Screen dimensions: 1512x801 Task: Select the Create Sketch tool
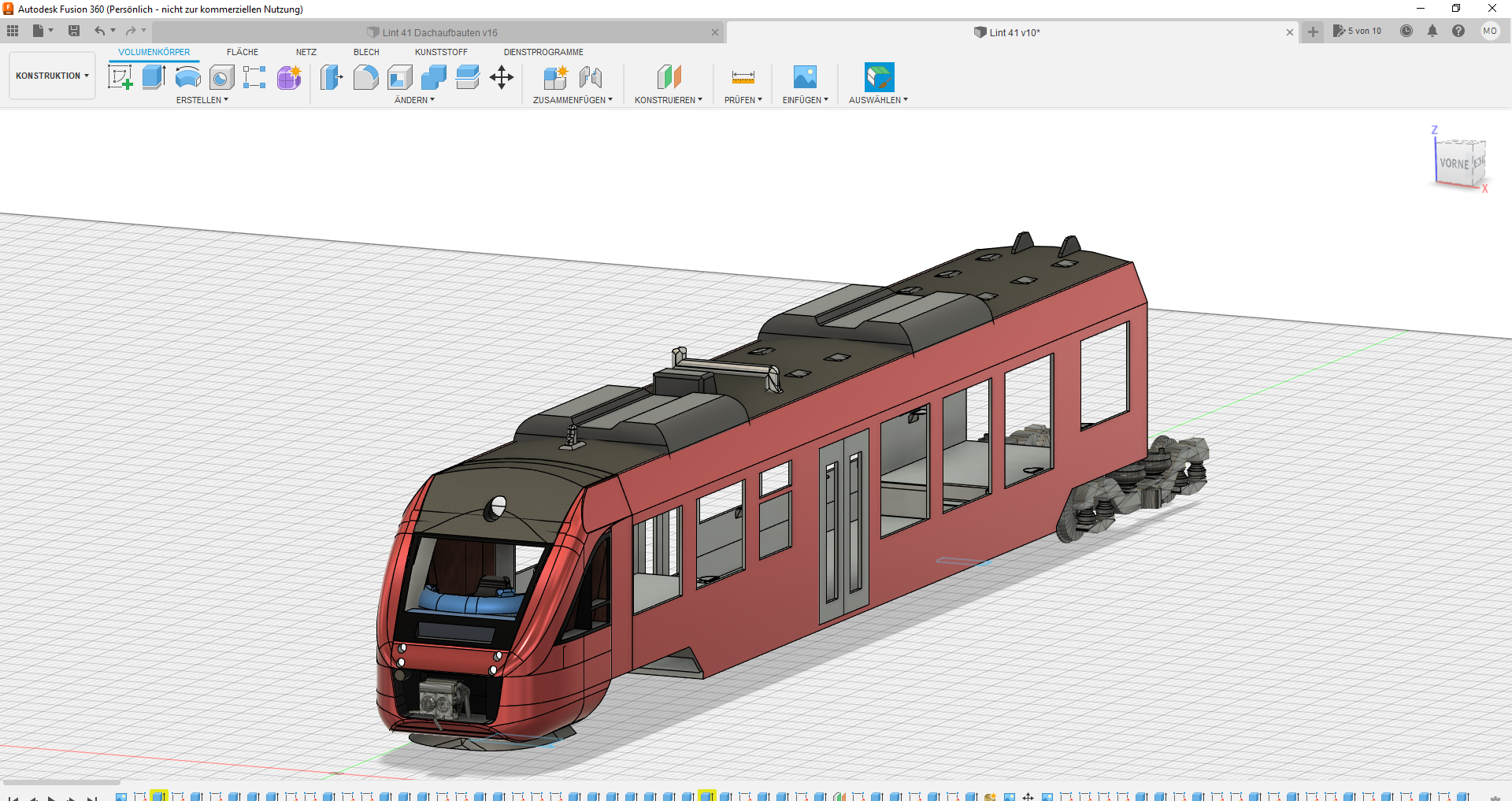coord(120,77)
